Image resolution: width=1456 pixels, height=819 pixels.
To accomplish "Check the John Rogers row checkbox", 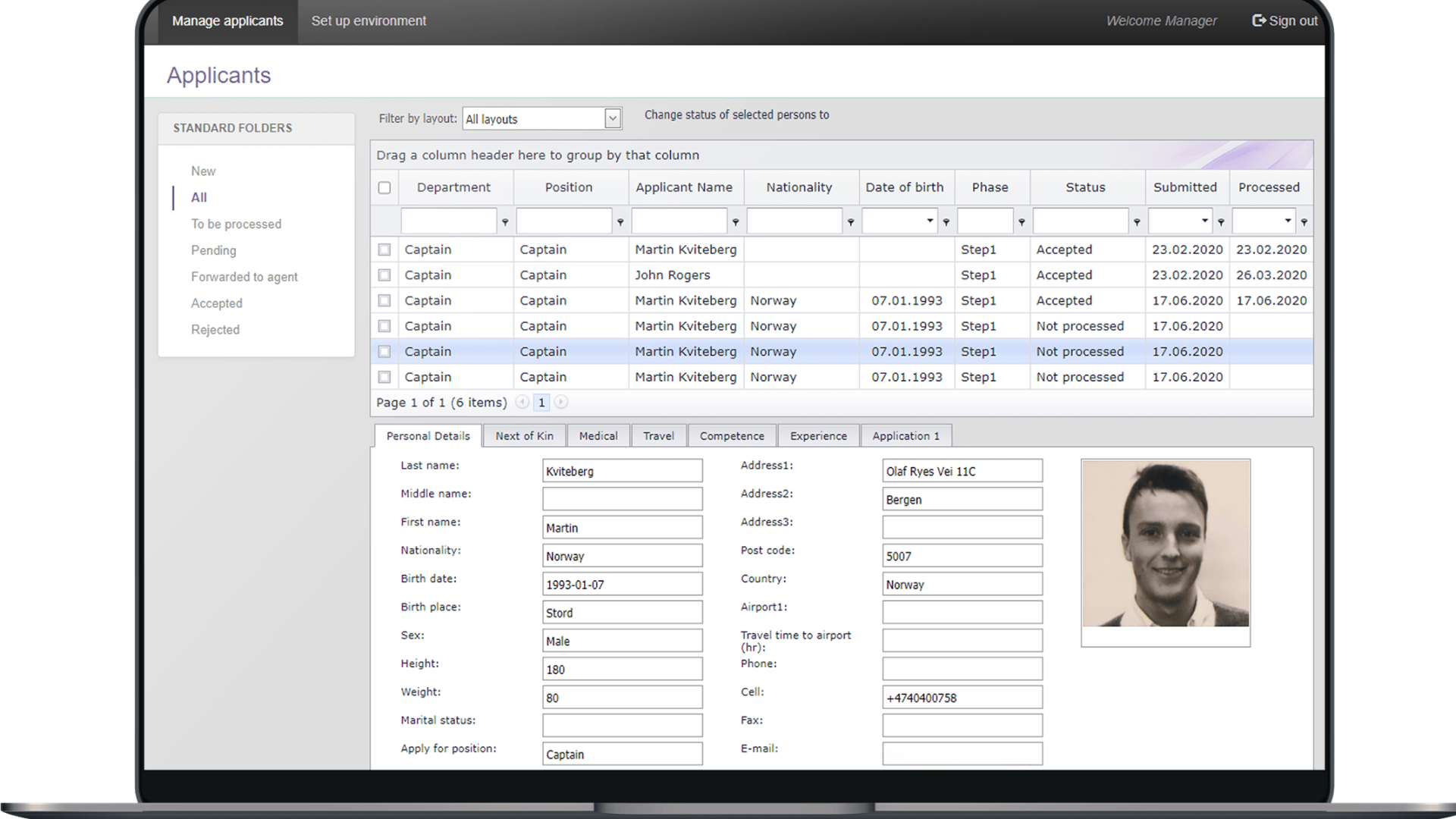I will (384, 275).
